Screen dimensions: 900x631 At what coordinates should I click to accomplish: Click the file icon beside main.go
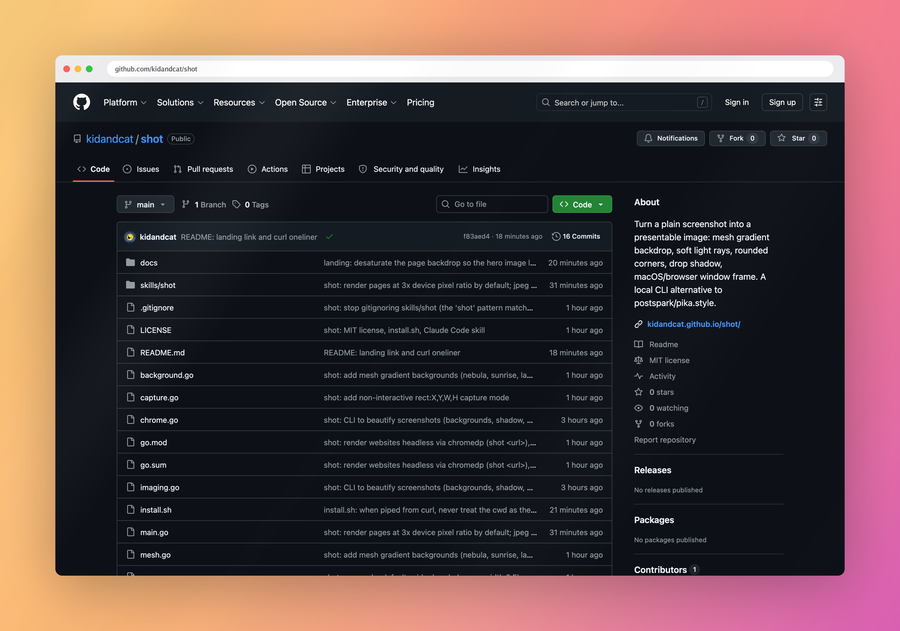click(x=130, y=532)
